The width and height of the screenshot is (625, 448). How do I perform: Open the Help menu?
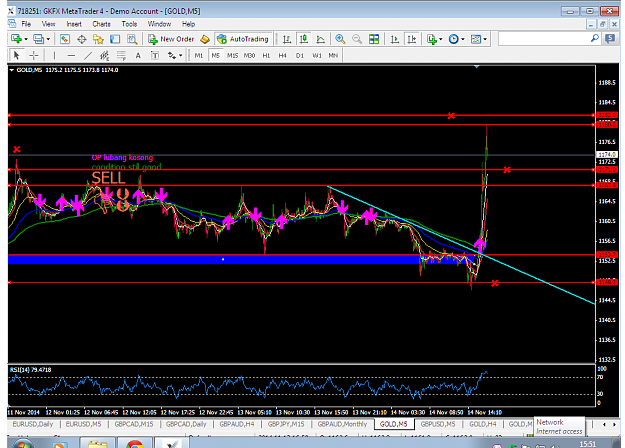(189, 24)
